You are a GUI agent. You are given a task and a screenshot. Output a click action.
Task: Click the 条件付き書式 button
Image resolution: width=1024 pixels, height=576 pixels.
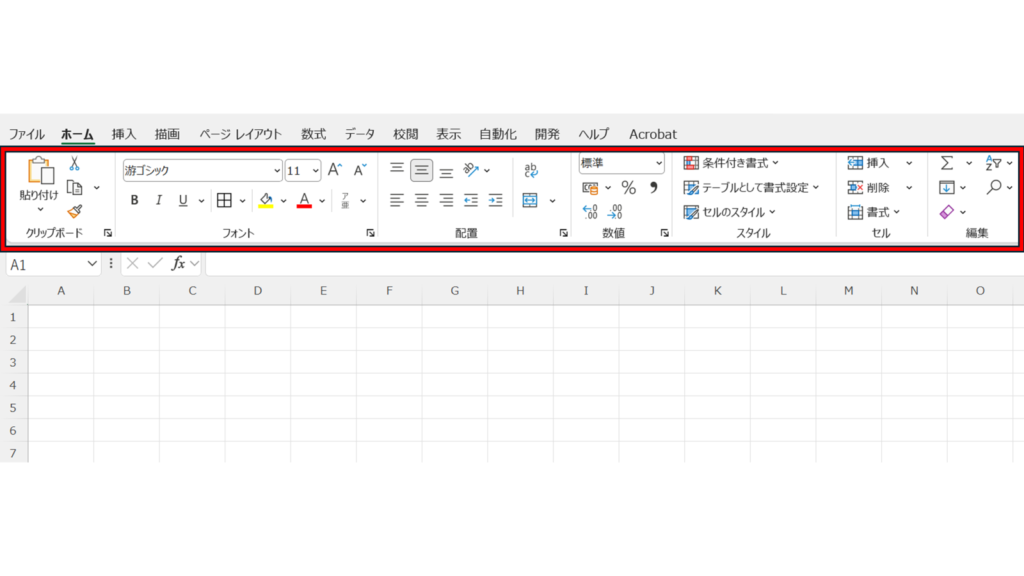click(x=731, y=163)
